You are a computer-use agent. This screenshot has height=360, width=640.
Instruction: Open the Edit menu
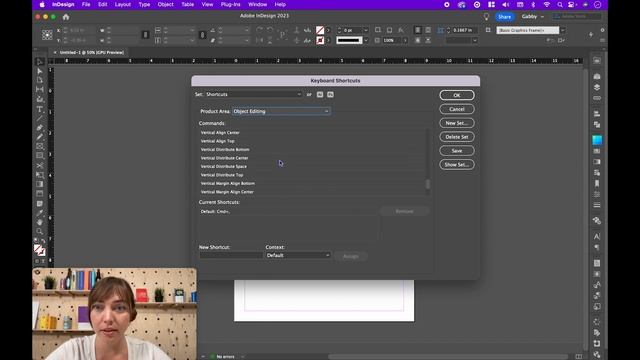click(x=102, y=4)
